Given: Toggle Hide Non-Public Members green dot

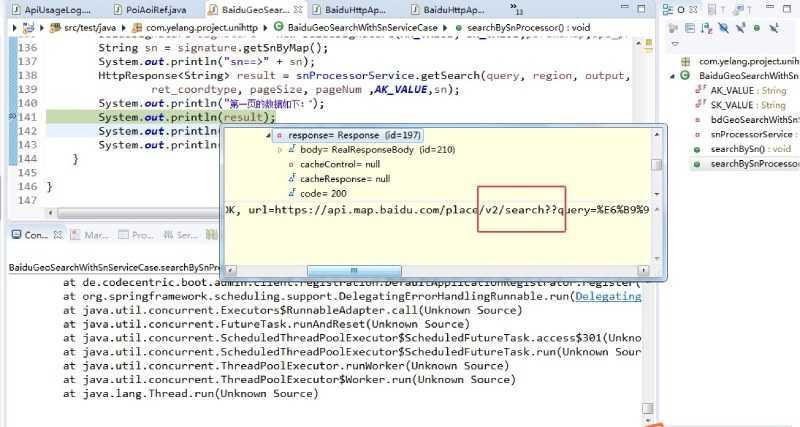Looking at the screenshot, I should pyautogui.click(x=757, y=28).
